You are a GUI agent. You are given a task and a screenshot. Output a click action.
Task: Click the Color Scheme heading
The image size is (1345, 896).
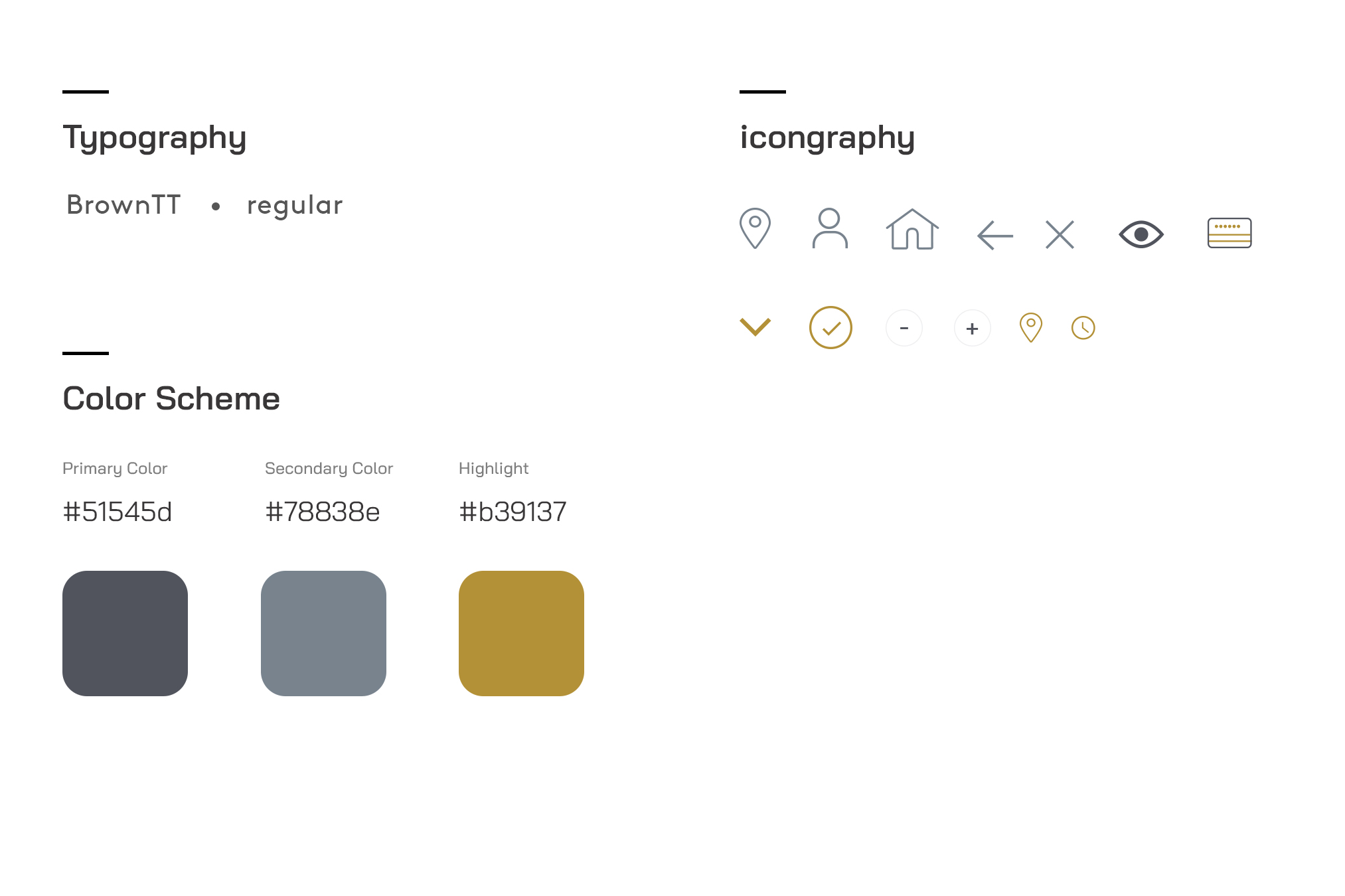[x=171, y=399]
